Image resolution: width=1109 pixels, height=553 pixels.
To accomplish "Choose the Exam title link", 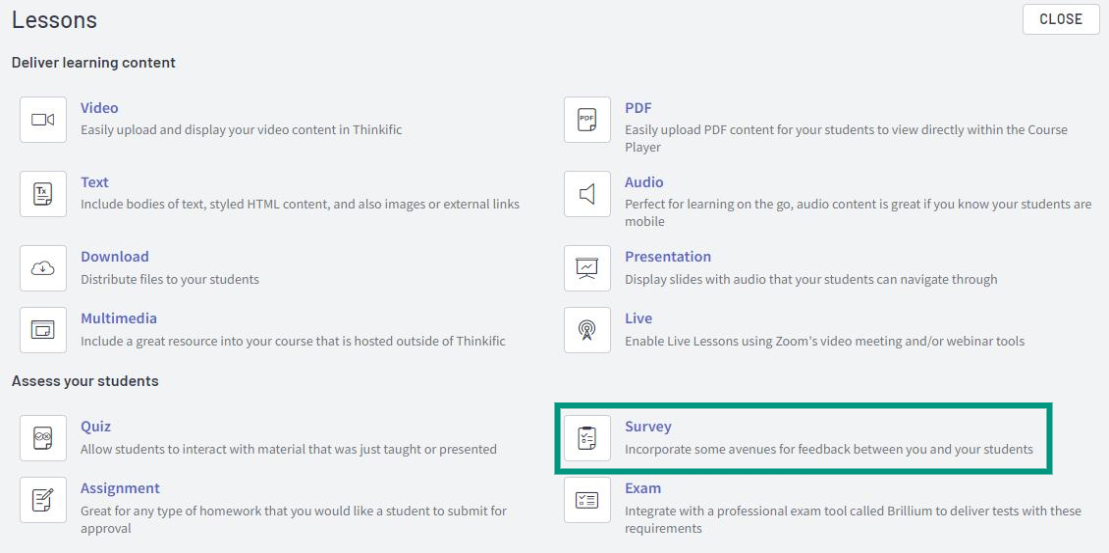I will click(x=643, y=488).
